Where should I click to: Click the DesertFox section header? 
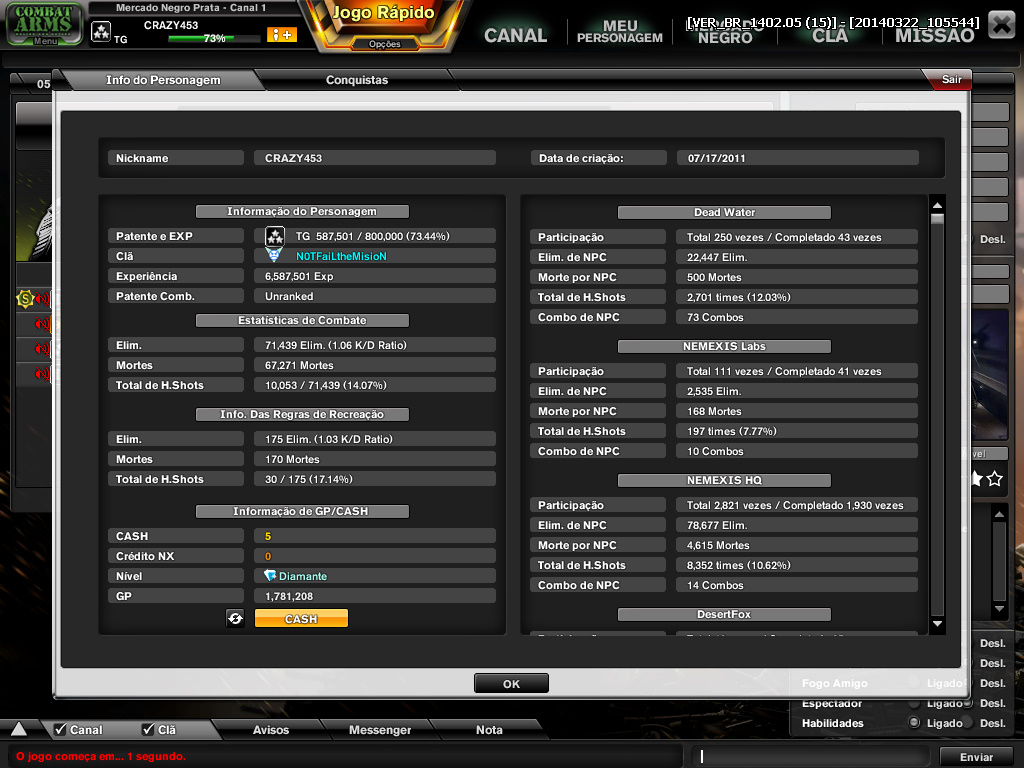point(724,614)
